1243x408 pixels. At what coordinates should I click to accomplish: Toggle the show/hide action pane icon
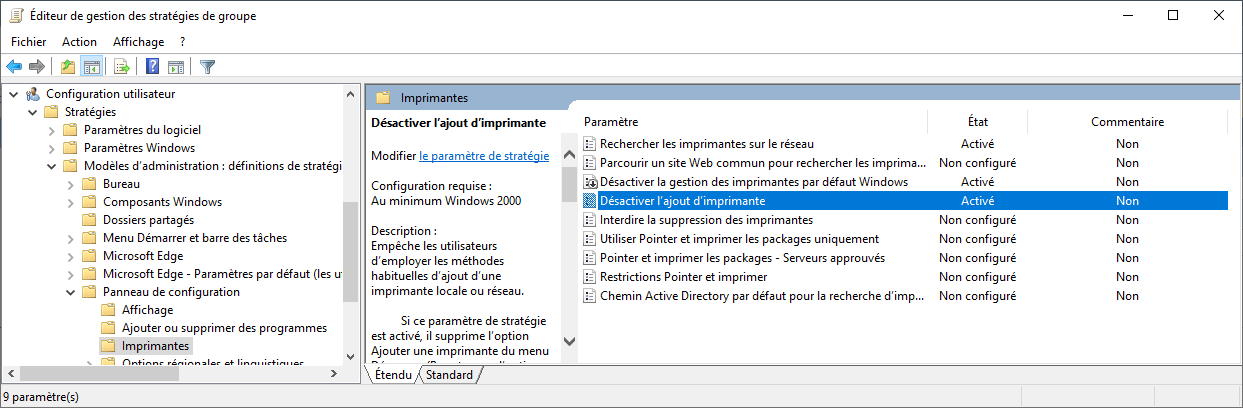click(176, 67)
